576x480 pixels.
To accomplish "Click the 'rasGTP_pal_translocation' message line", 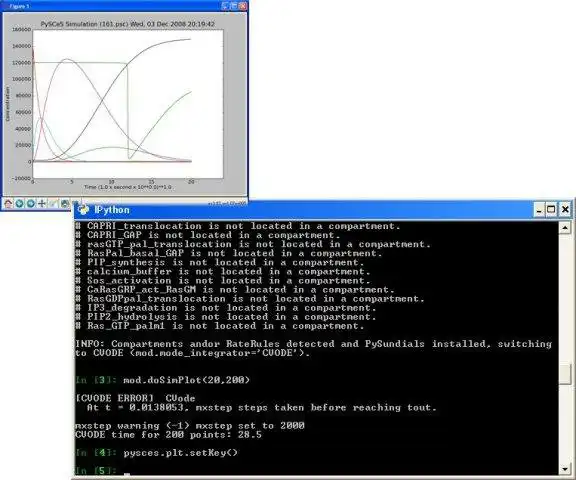I will tap(252, 244).
